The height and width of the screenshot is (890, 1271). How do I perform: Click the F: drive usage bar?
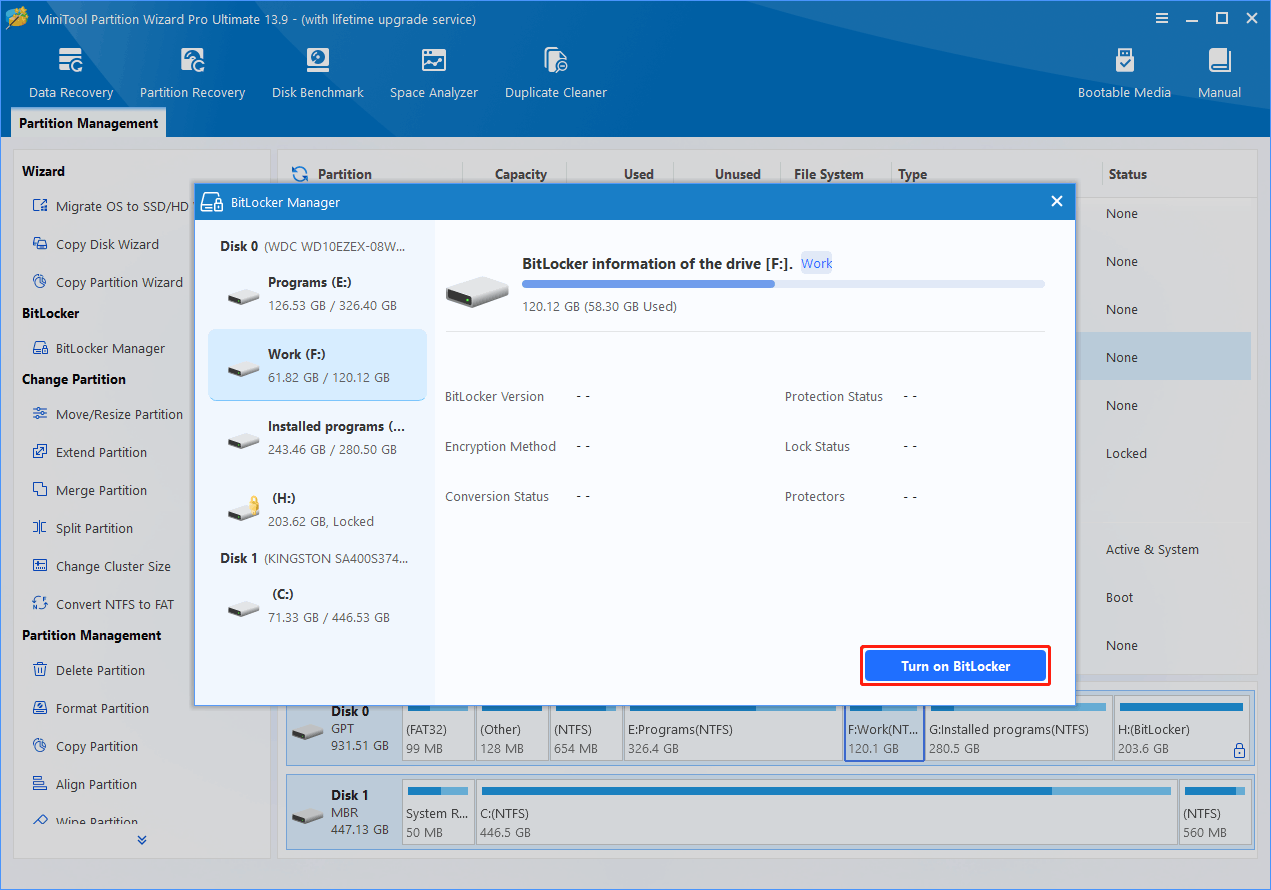(783, 284)
